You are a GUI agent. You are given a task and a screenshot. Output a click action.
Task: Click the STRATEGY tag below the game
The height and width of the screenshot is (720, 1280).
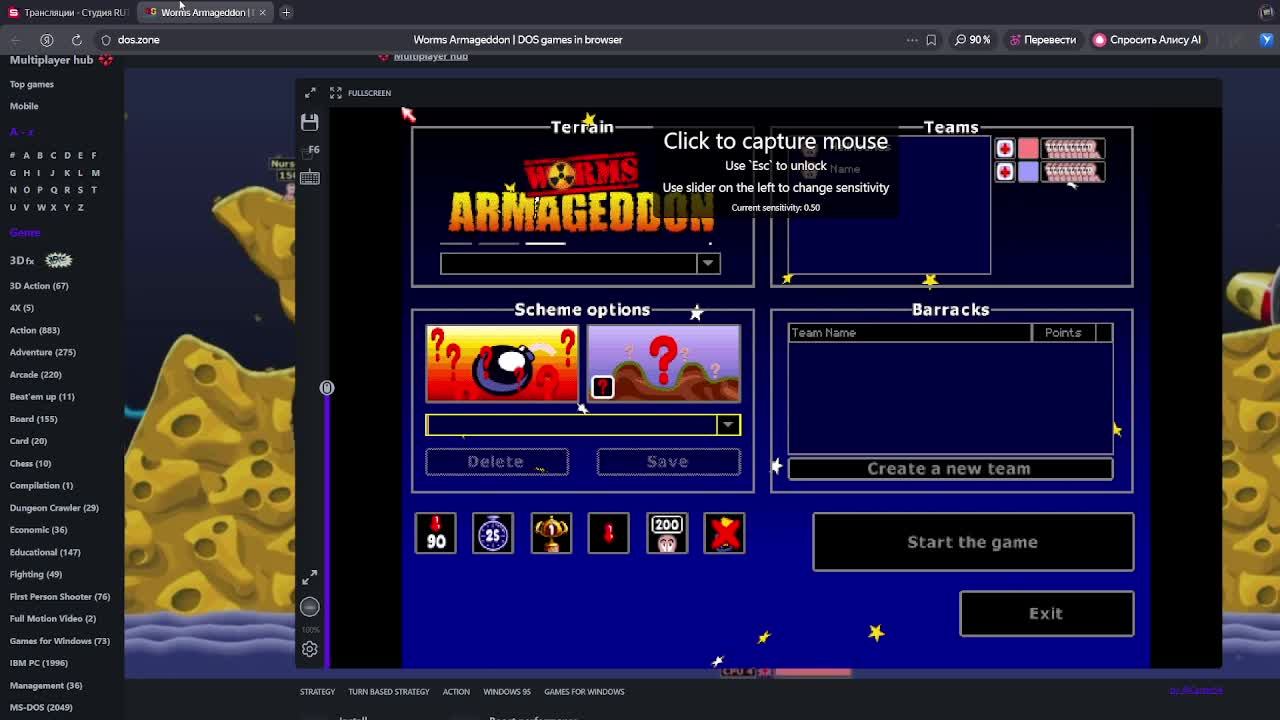coord(317,692)
